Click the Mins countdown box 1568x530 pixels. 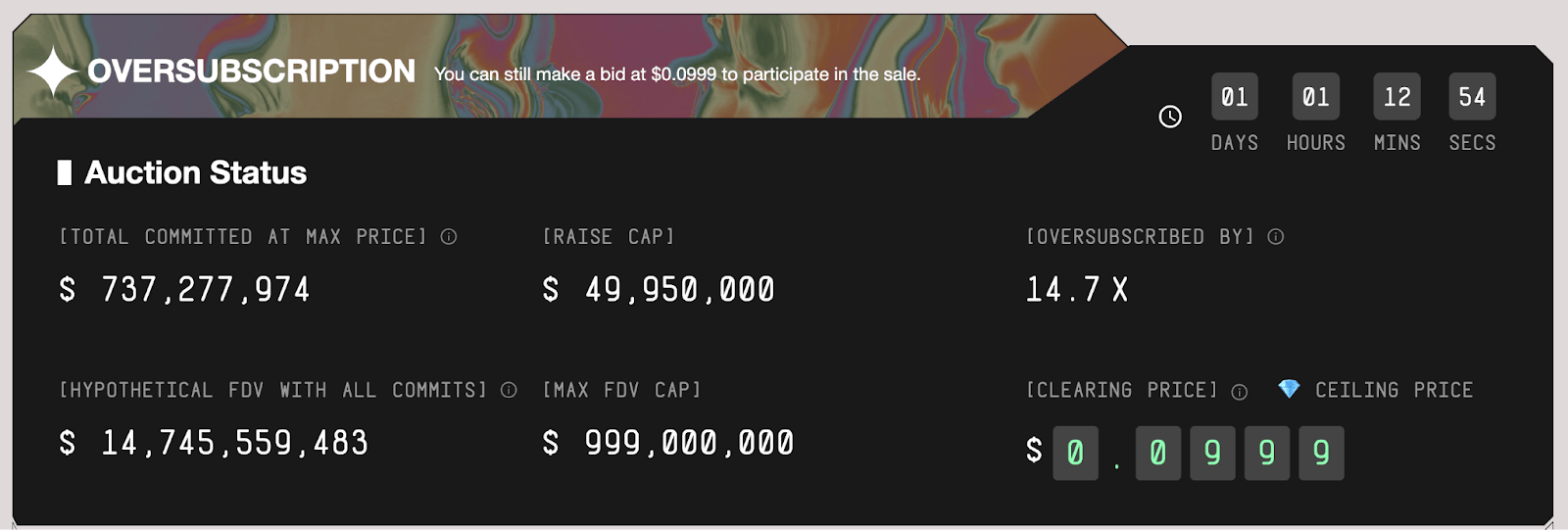click(1396, 97)
